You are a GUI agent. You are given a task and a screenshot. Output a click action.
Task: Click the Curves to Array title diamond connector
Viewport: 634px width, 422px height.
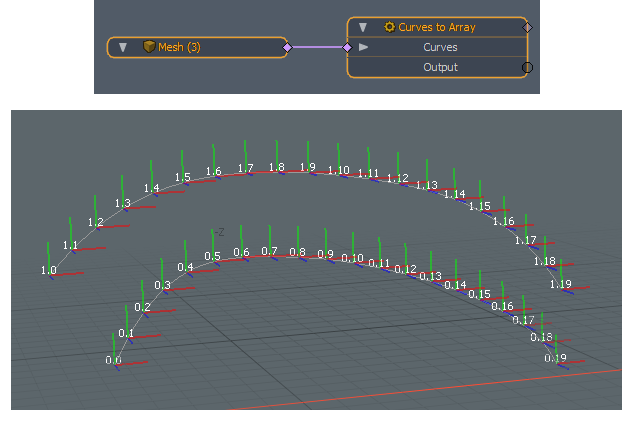tap(527, 27)
